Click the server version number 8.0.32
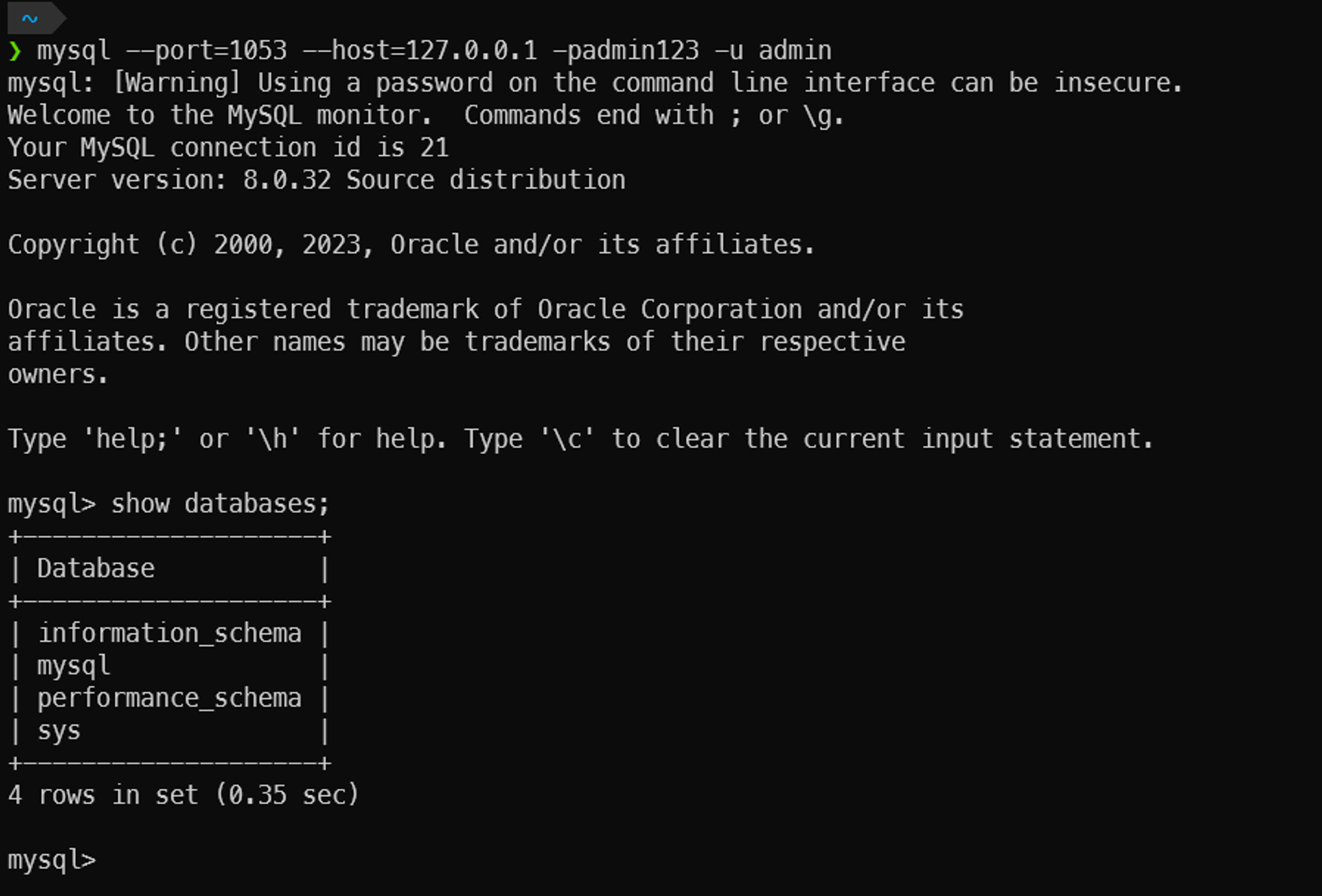The height and width of the screenshot is (896, 1322). [x=287, y=180]
